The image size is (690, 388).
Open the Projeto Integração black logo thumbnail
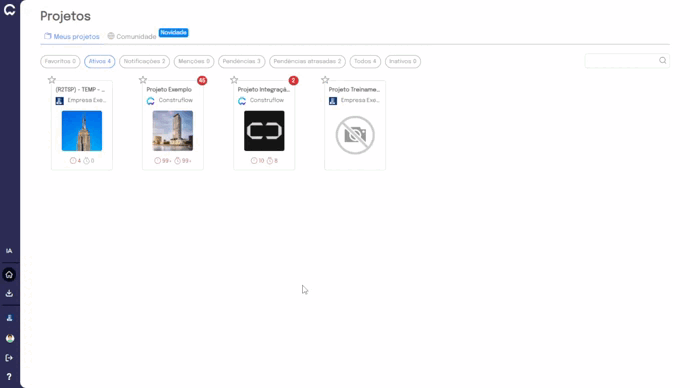coord(264,131)
